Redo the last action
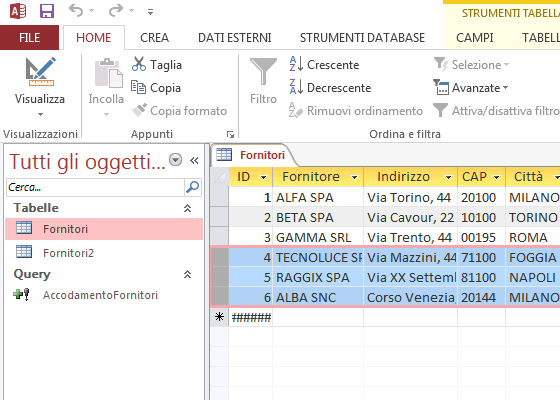The width and height of the screenshot is (560, 400). point(116,11)
